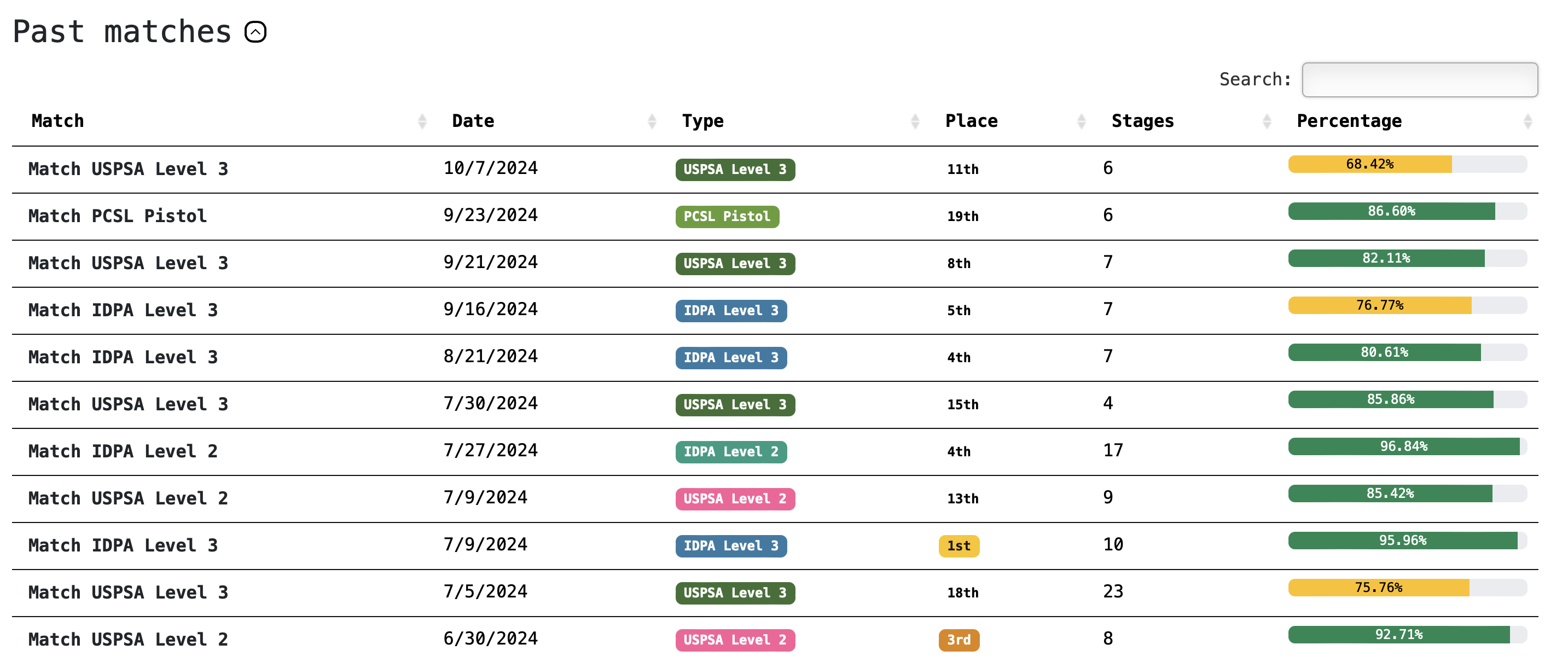
Task: Sort by Place column arrows
Action: click(x=1082, y=121)
